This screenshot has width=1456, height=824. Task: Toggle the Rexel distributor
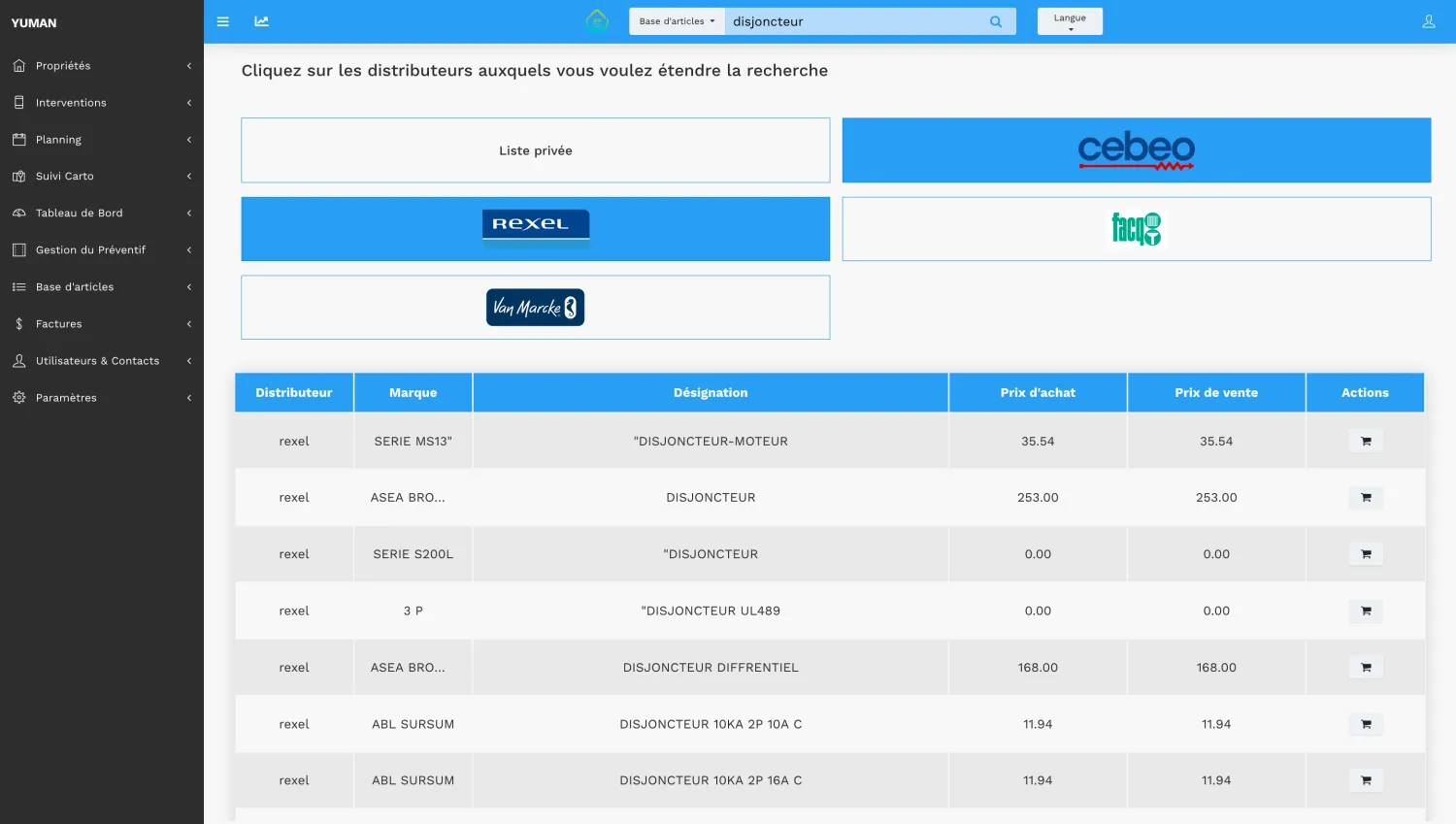click(536, 229)
